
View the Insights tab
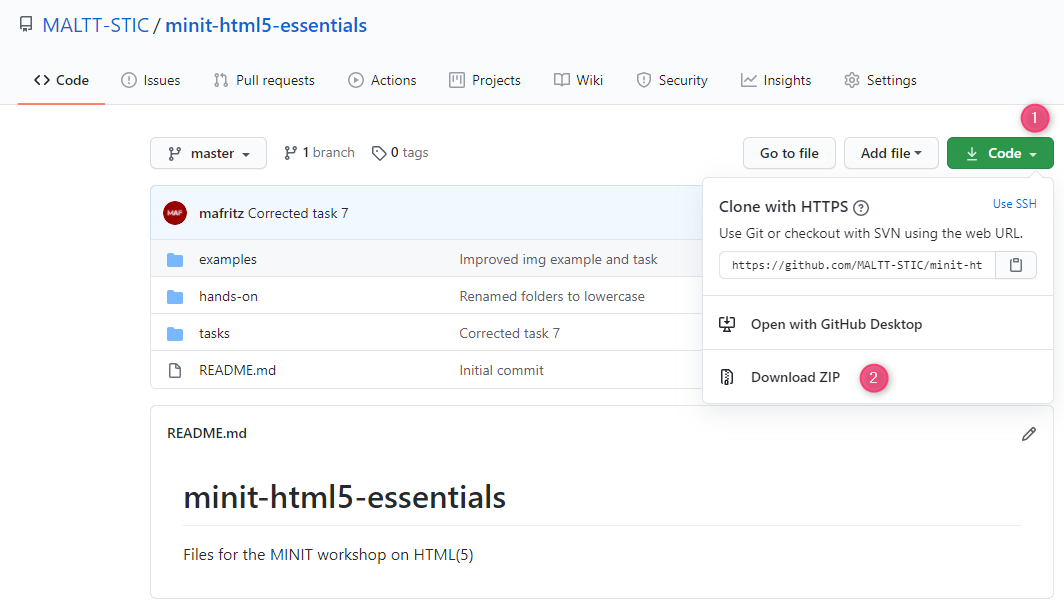coord(776,80)
